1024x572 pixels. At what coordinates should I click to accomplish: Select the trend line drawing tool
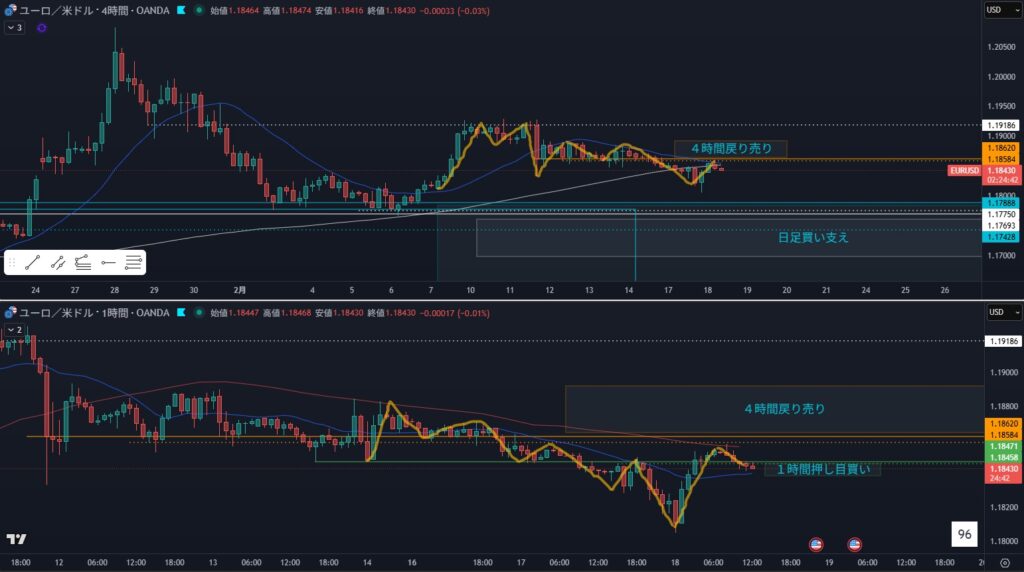point(32,263)
